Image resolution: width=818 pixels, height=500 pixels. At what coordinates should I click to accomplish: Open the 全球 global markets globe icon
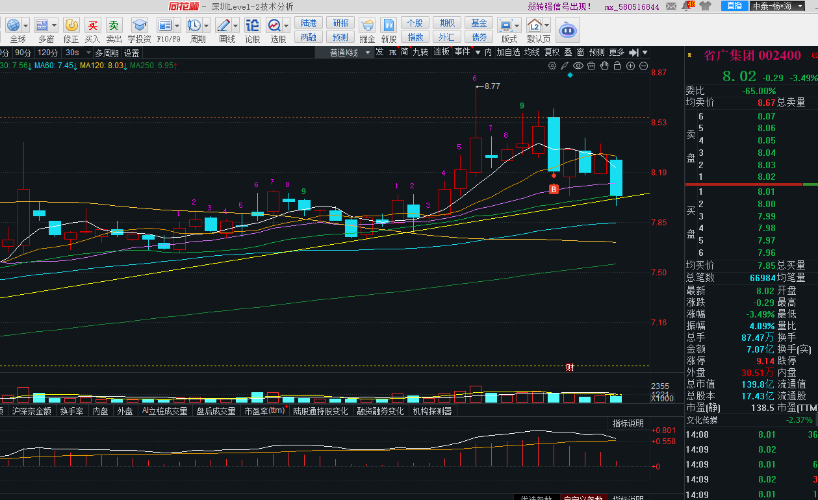tap(13, 25)
